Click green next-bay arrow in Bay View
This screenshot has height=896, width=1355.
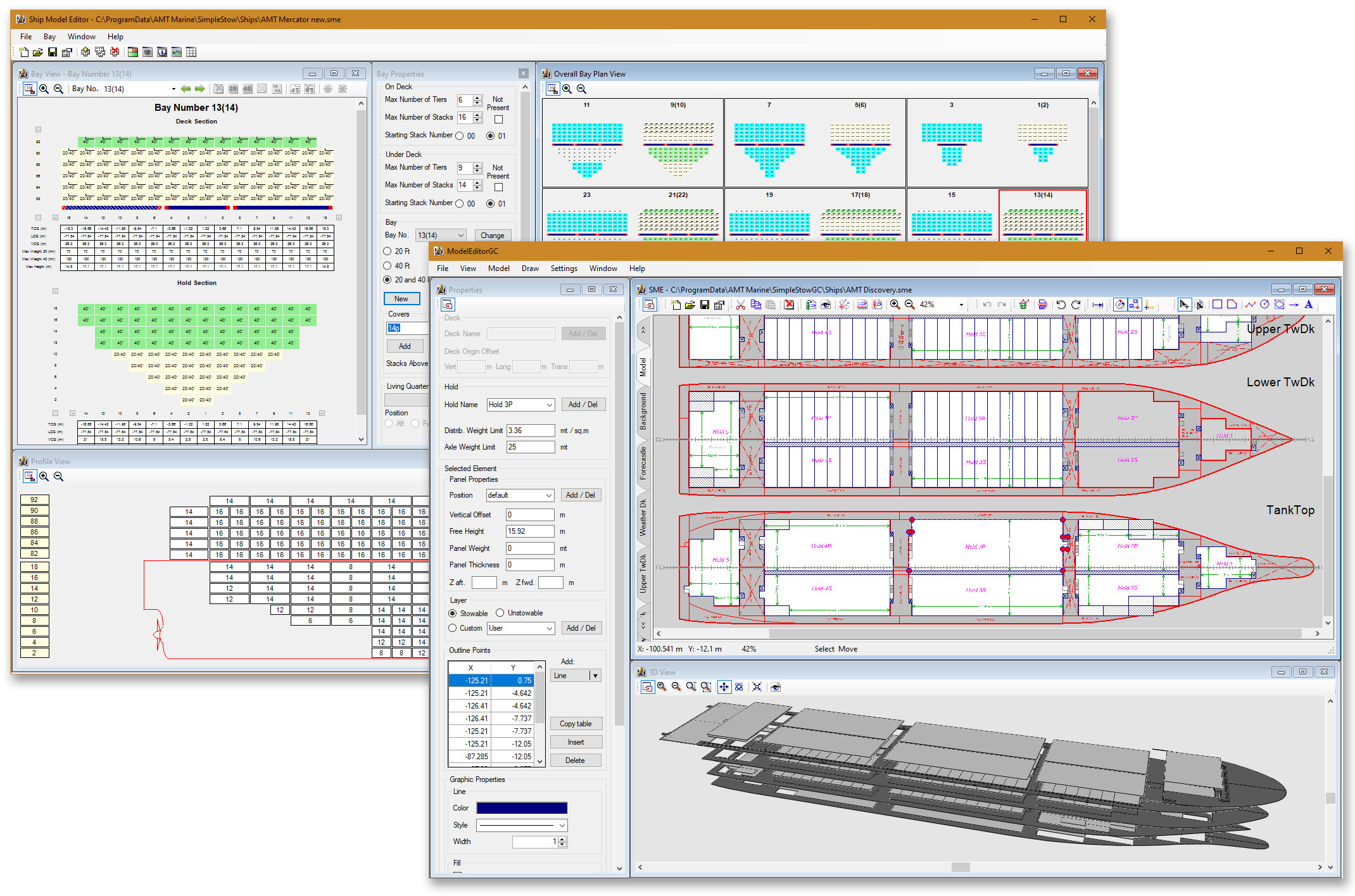199,89
